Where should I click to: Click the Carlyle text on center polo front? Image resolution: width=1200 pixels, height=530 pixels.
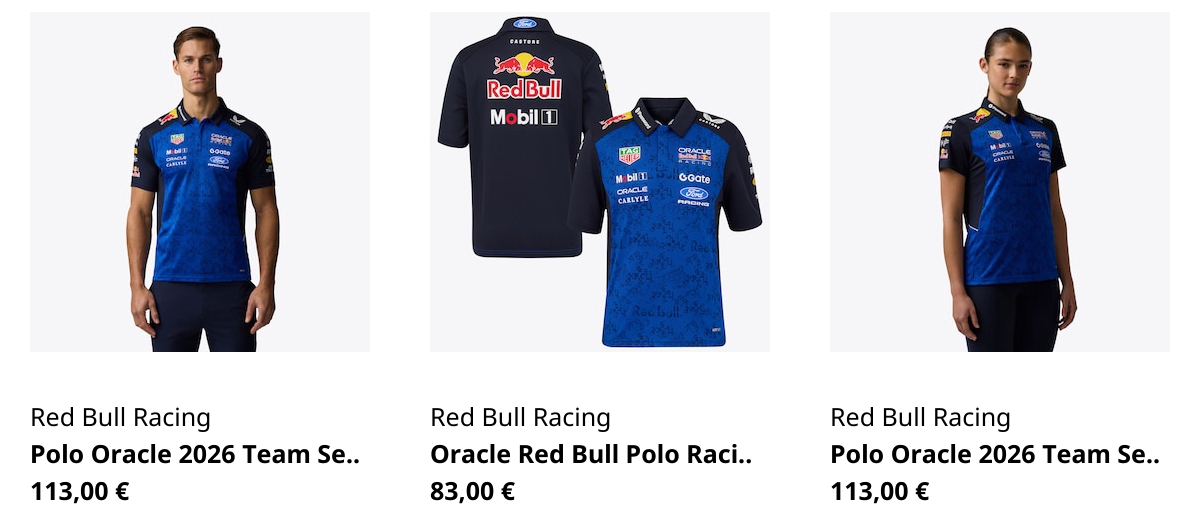(x=632, y=200)
